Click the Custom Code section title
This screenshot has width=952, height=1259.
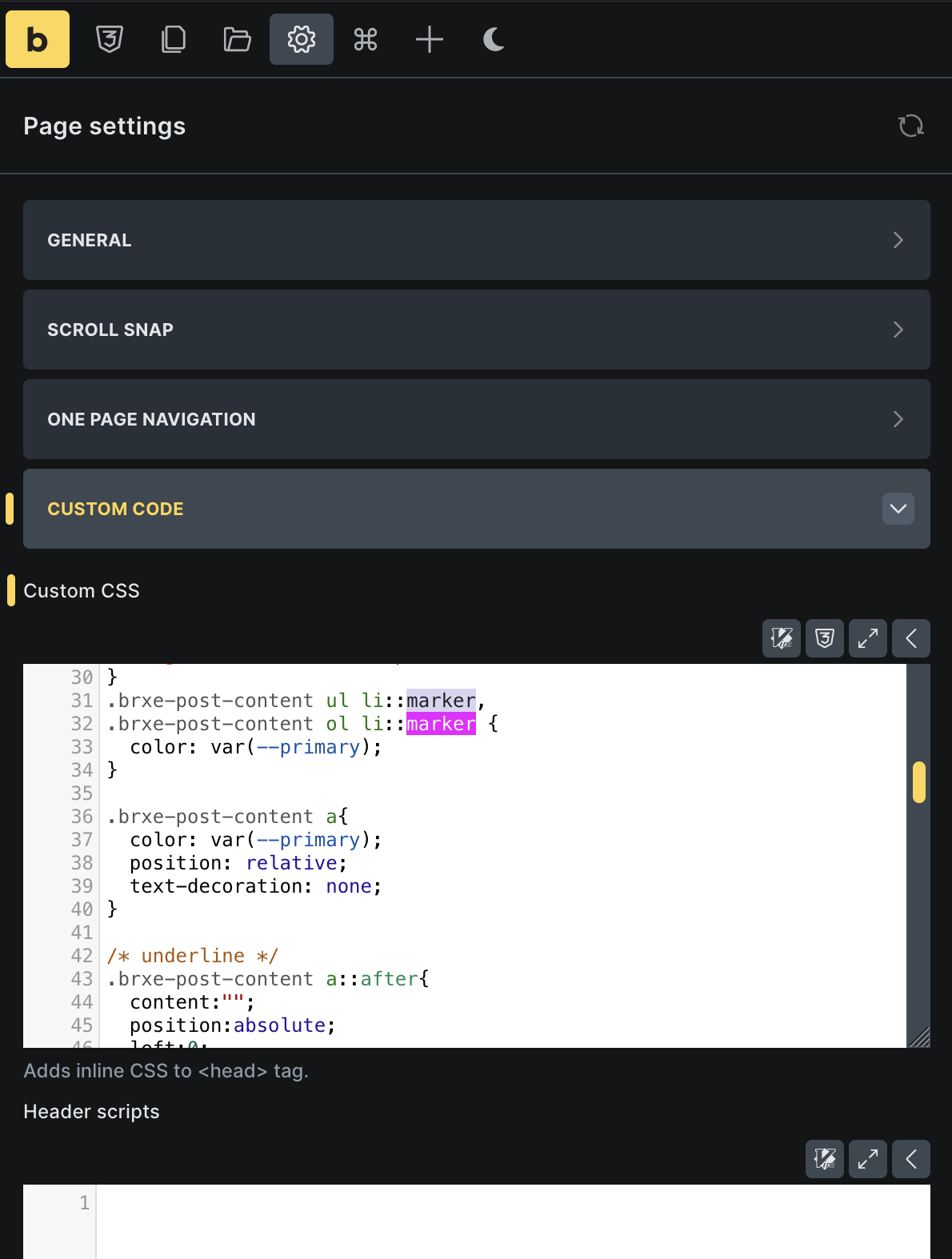pos(116,509)
